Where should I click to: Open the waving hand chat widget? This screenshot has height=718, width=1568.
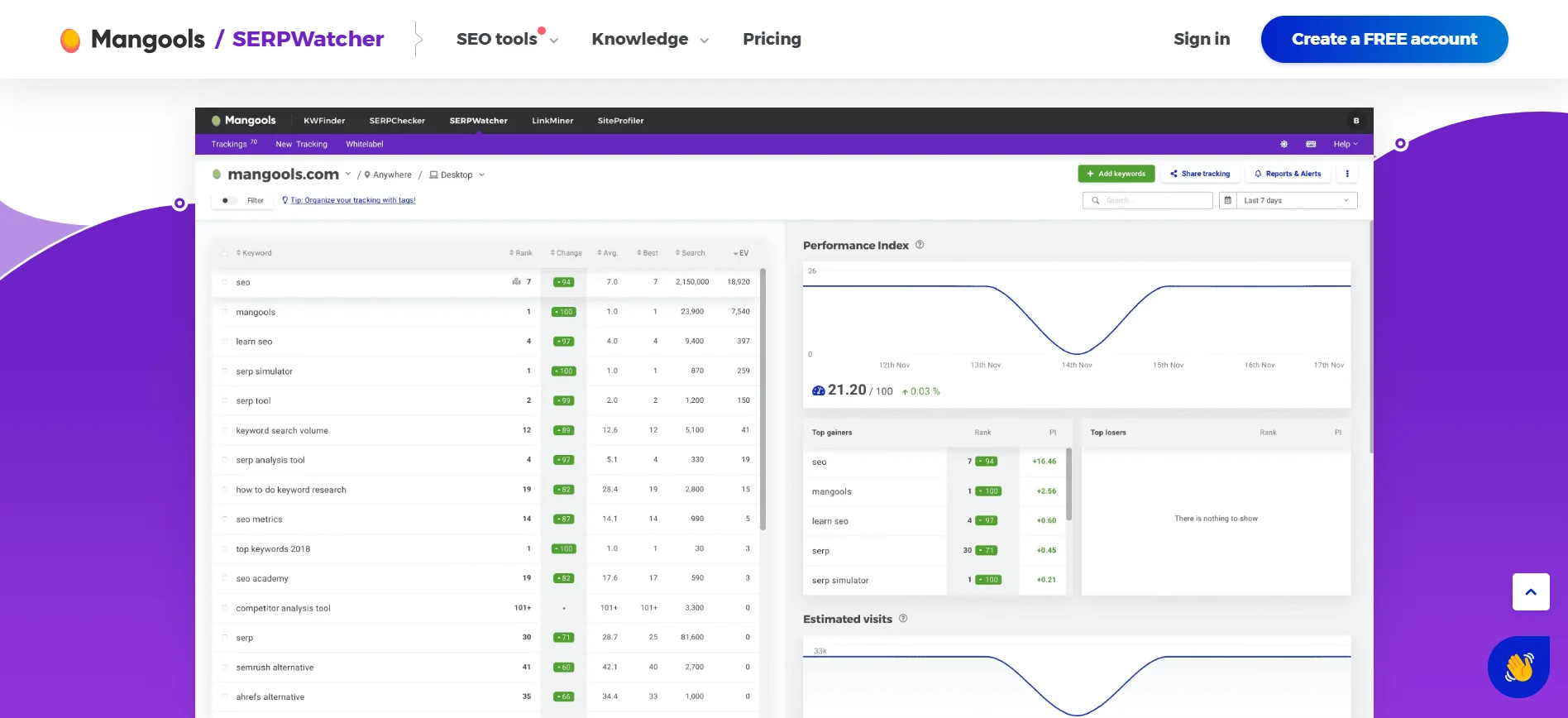pyautogui.click(x=1519, y=667)
